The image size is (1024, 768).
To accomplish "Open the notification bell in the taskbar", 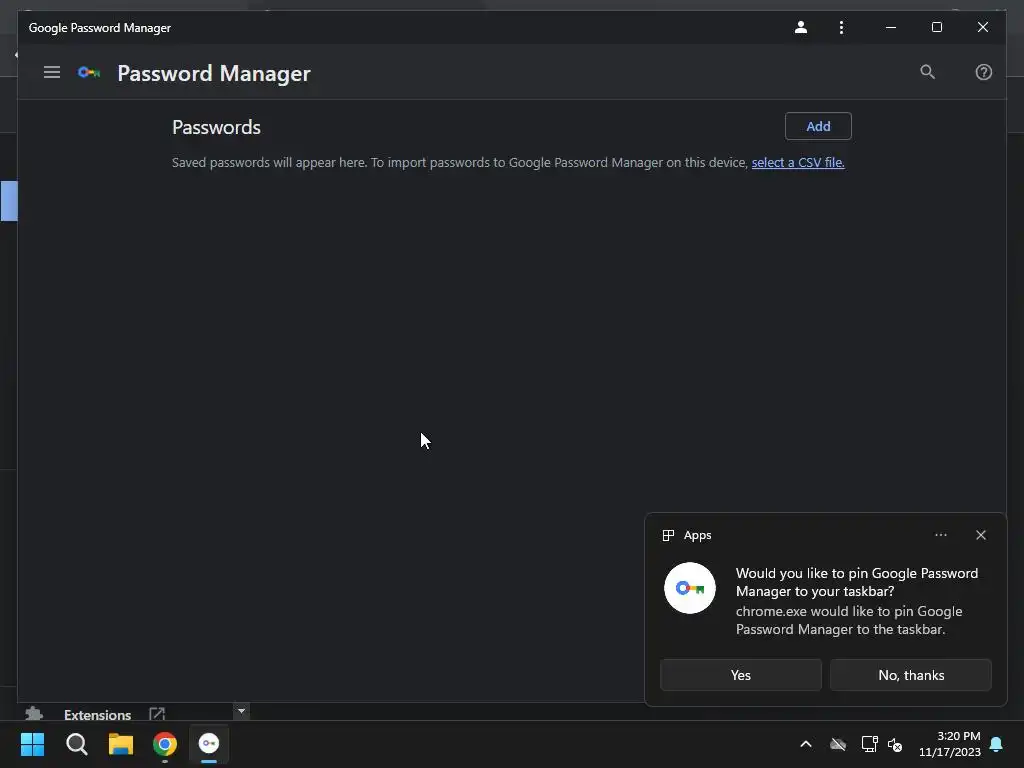I will click(997, 744).
